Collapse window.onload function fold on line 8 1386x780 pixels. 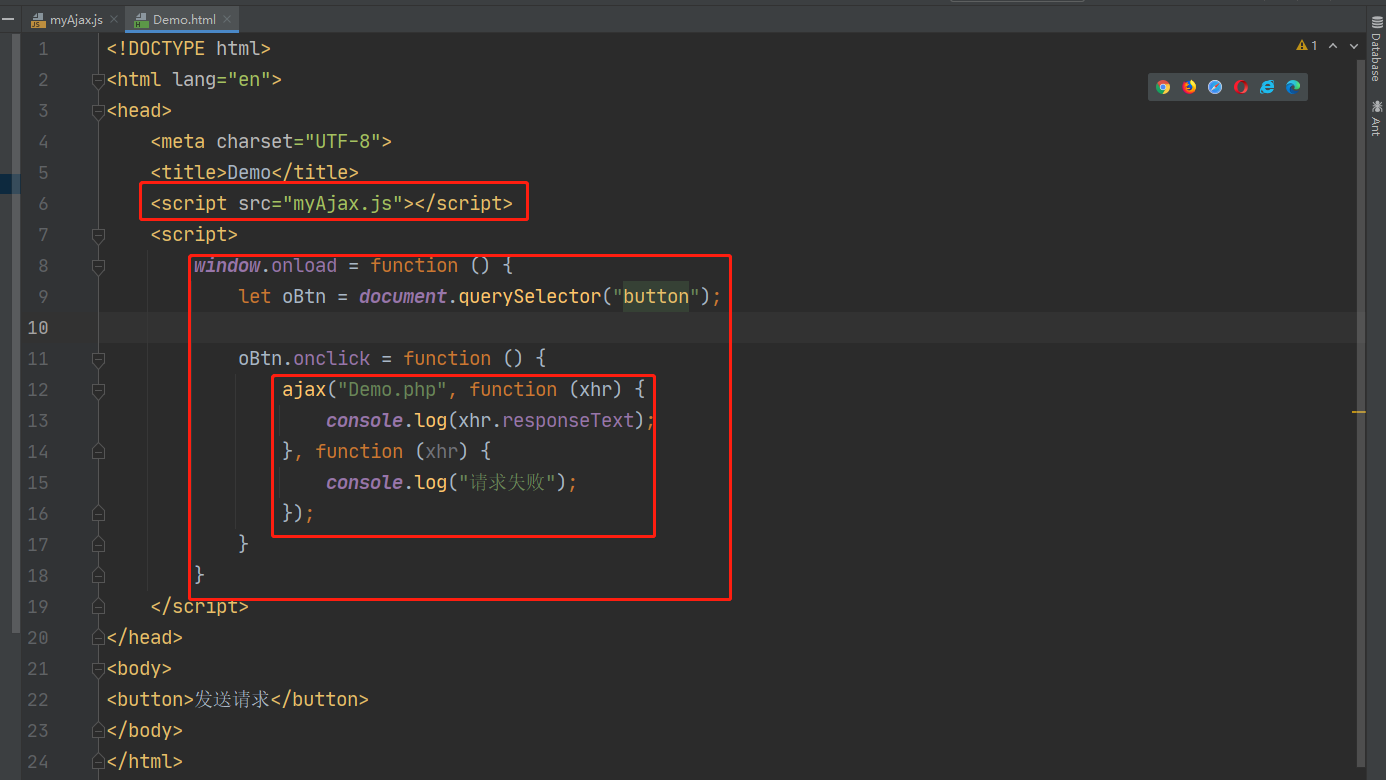coord(98,266)
